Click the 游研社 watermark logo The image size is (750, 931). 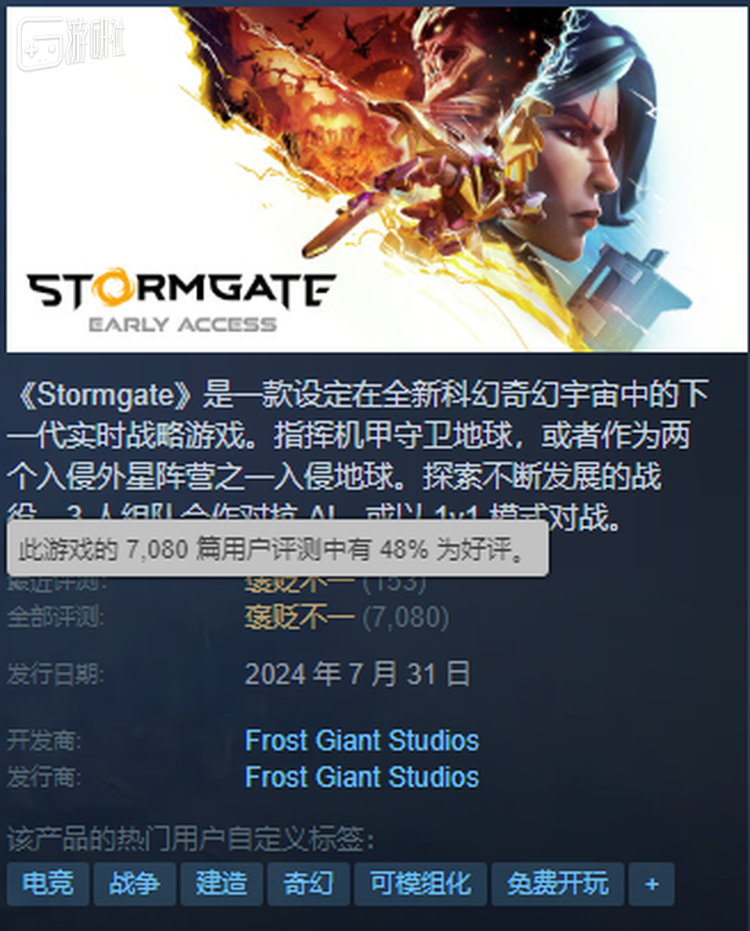click(x=71, y=43)
